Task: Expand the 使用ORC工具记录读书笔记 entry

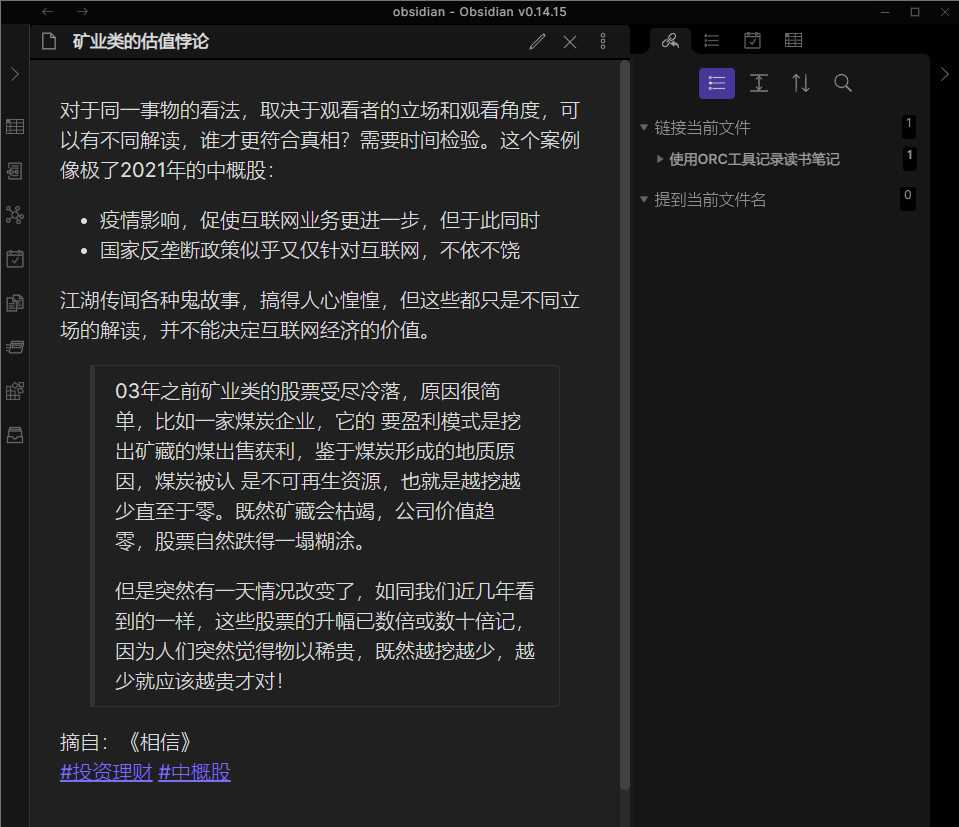Action: click(659, 158)
